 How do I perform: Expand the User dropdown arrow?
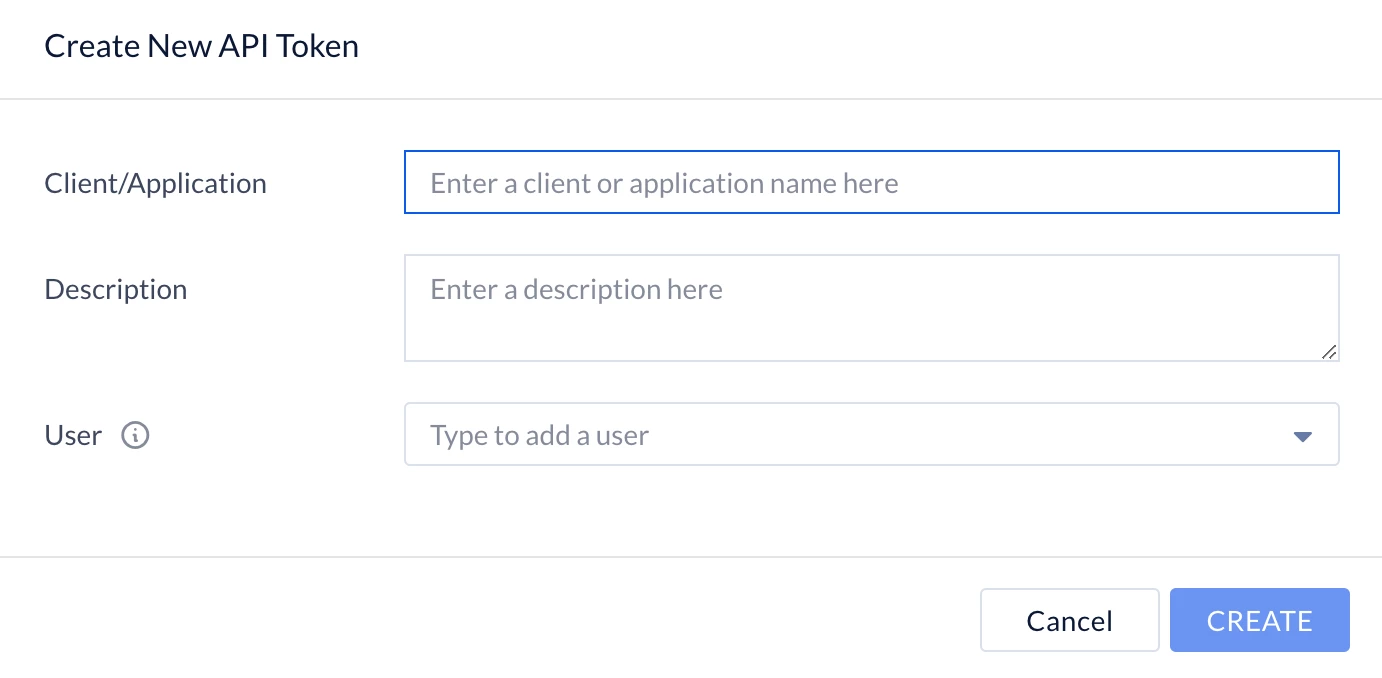click(1302, 436)
